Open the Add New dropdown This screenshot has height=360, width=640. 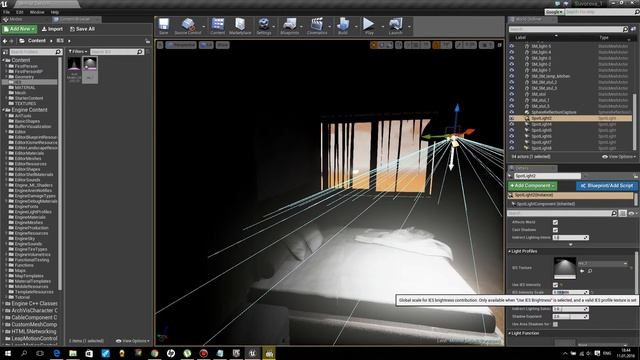click(19, 29)
